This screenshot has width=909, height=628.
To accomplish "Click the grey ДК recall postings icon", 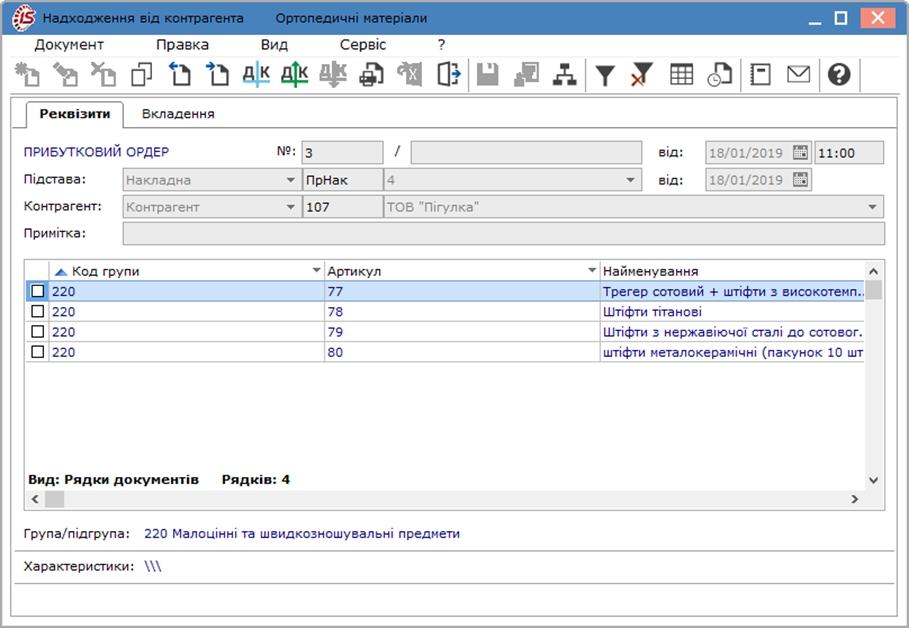I will 333,74.
